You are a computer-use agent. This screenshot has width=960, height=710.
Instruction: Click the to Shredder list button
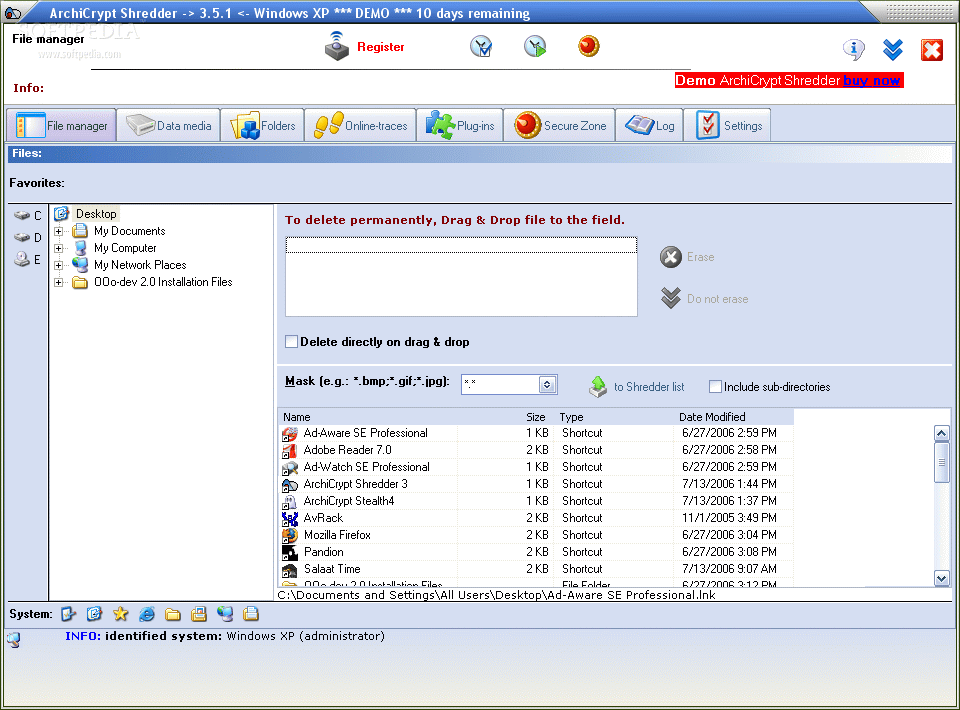pos(637,387)
